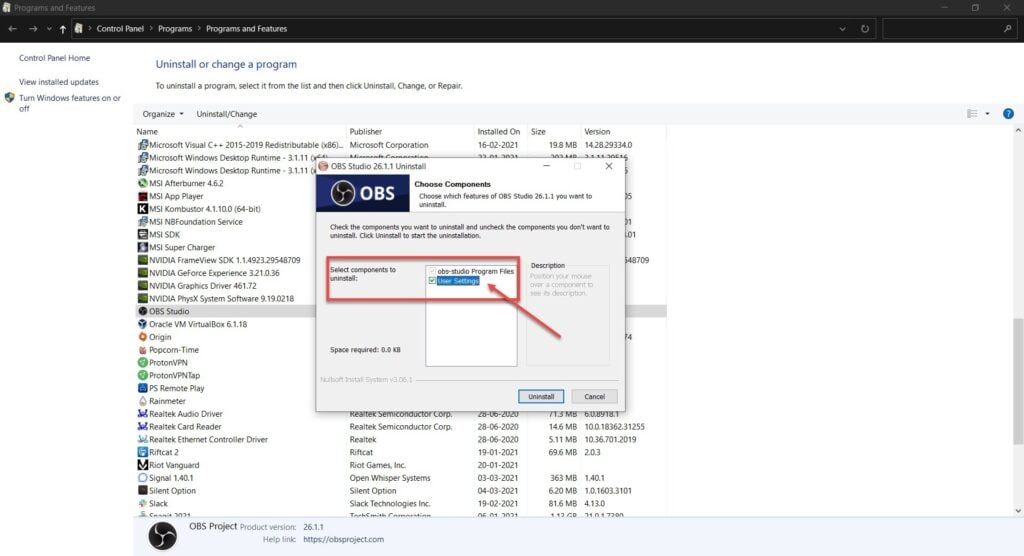Toggle the User Settings checkbox
The width and height of the screenshot is (1024, 556).
pyautogui.click(x=432, y=281)
